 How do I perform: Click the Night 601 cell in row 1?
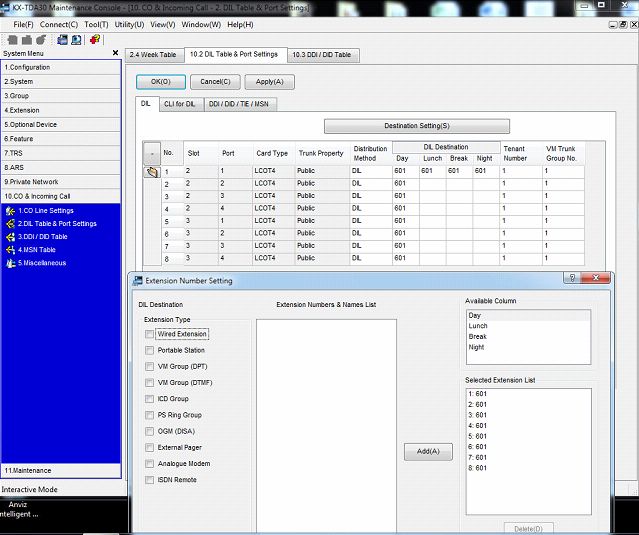486,171
